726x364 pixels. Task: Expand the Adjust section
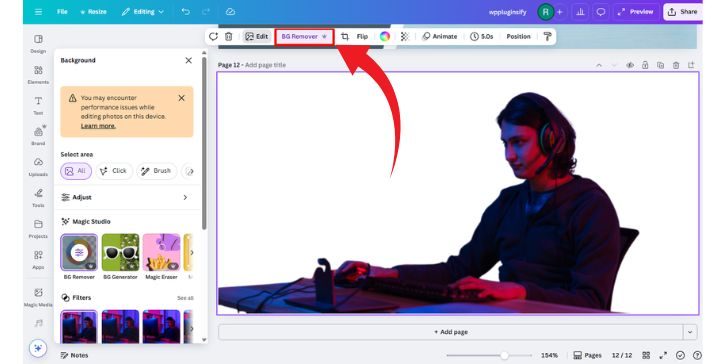click(x=126, y=197)
